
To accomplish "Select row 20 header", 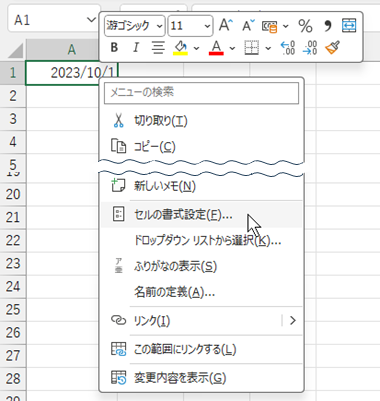I will [13, 194].
